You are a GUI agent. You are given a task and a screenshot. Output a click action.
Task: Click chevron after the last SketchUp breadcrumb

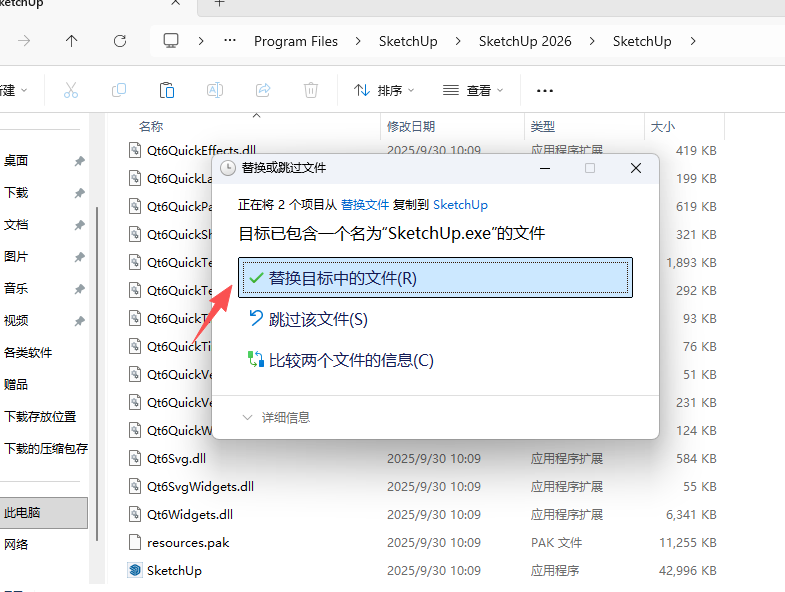693,41
